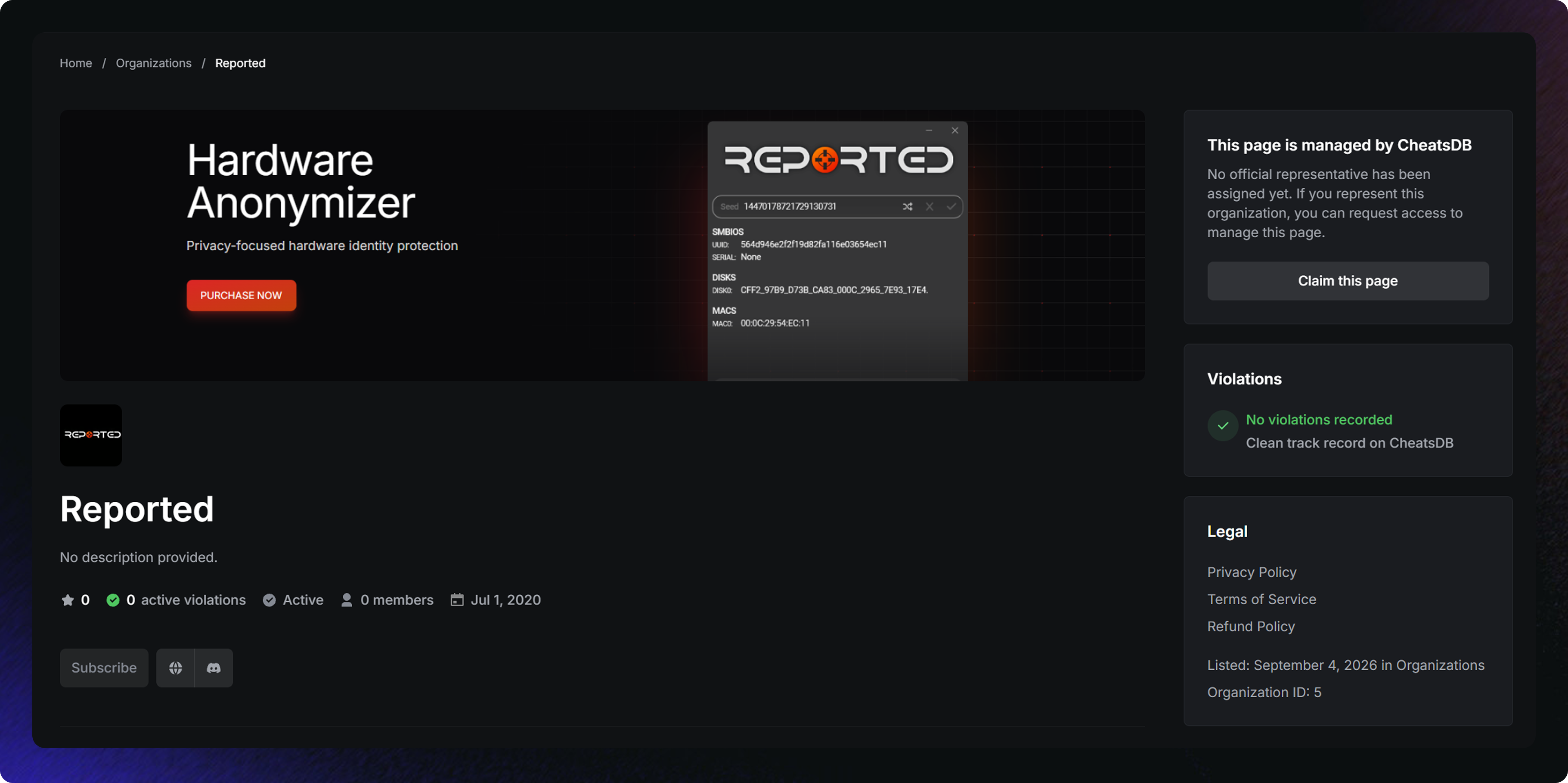The width and height of the screenshot is (1568, 783).
Task: Click the calendar date icon
Action: (x=457, y=600)
